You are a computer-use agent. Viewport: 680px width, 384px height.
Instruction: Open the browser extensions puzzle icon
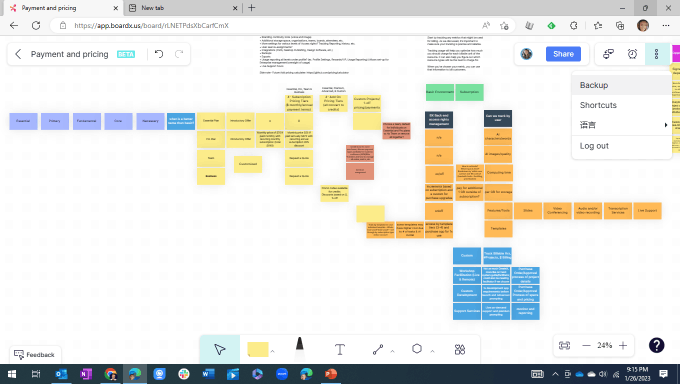(574, 26)
